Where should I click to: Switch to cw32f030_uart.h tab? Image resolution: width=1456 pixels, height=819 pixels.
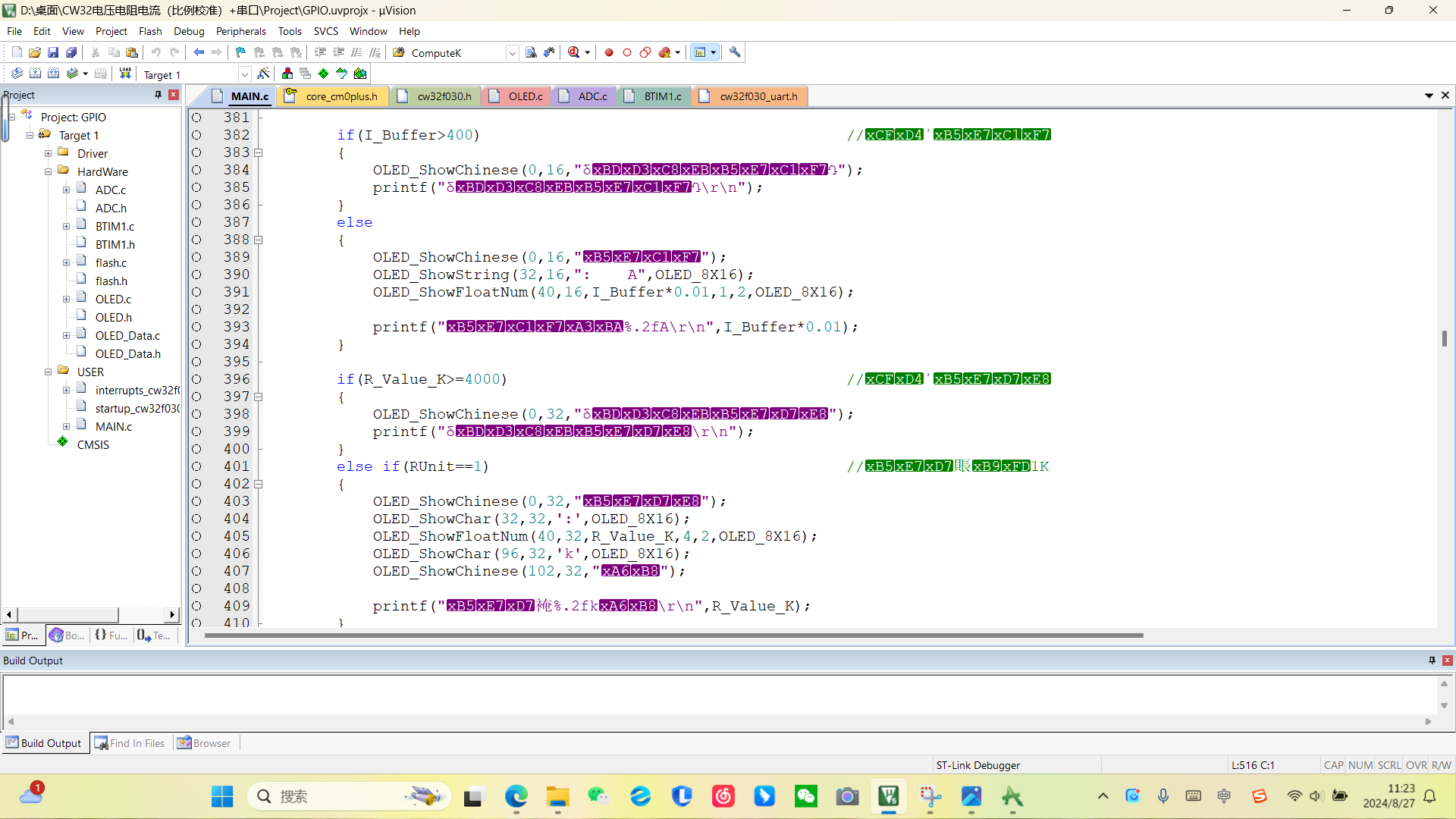[751, 96]
